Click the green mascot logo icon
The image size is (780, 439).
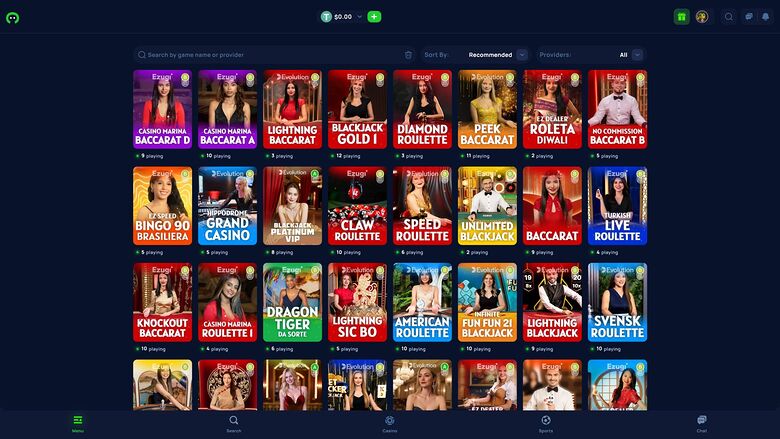coord(12,18)
